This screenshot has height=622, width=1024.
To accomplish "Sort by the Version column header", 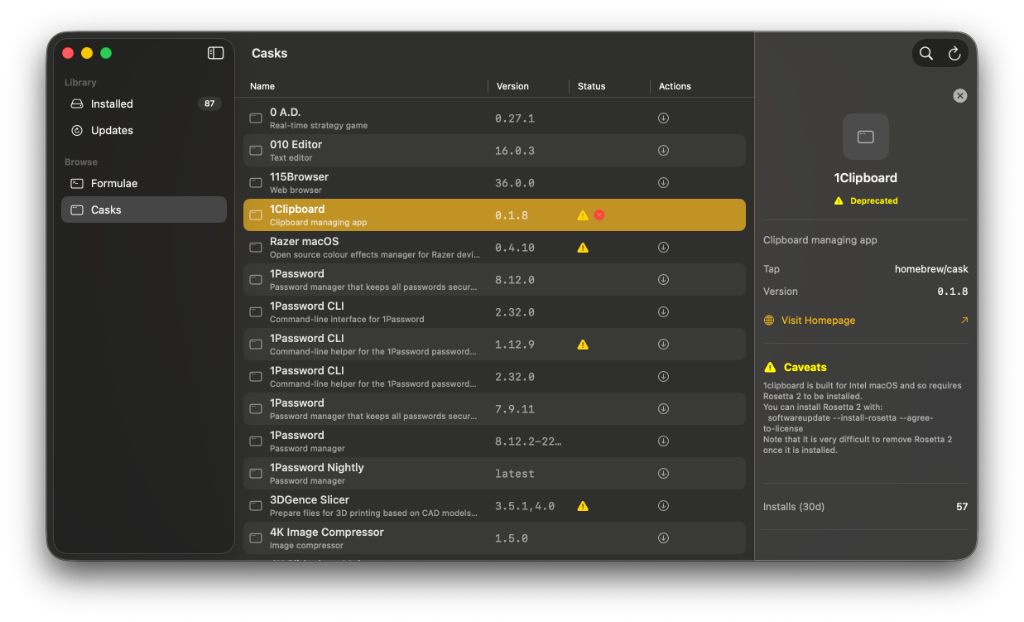I will [x=512, y=86].
